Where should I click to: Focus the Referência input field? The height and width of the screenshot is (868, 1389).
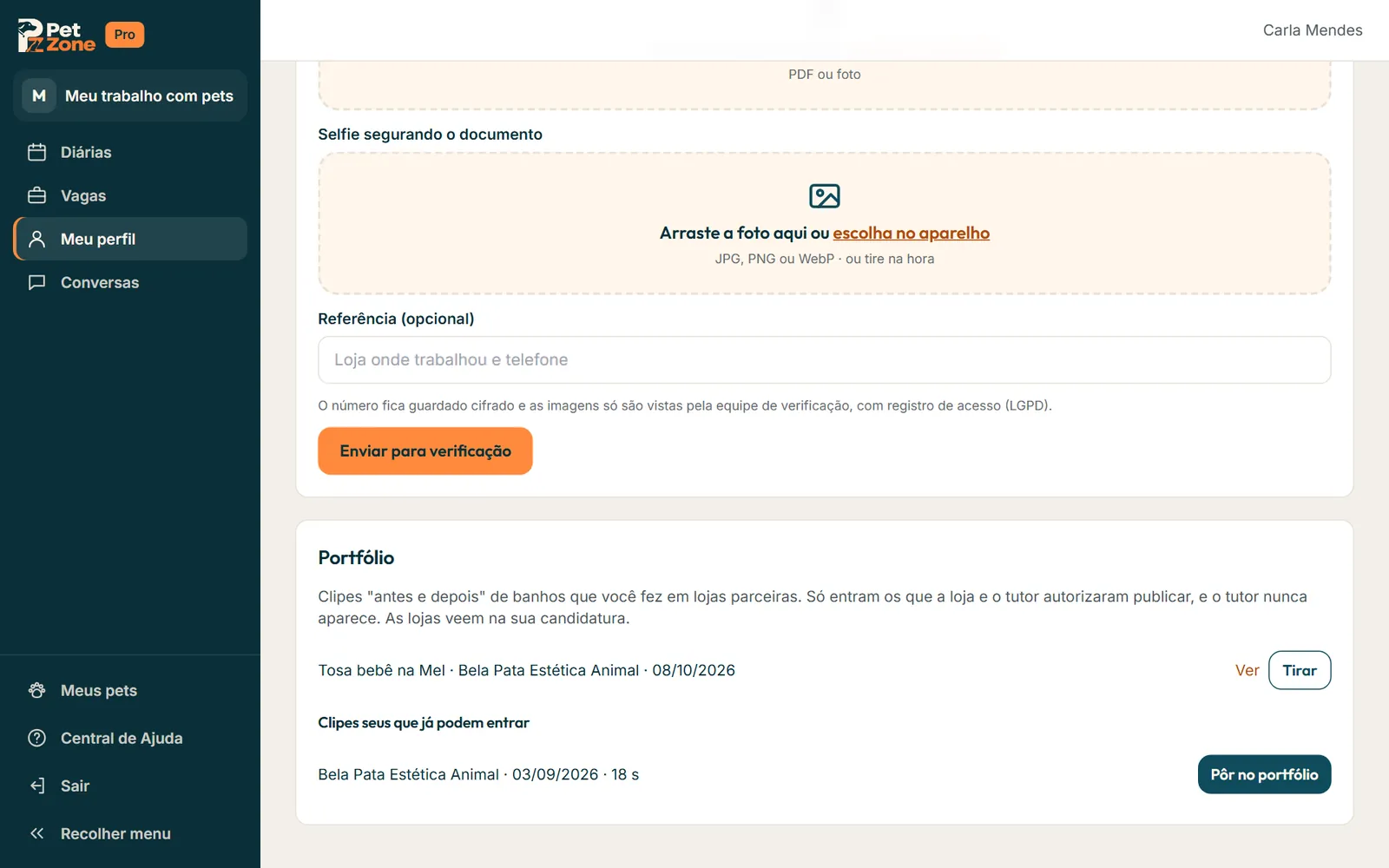[824, 359]
